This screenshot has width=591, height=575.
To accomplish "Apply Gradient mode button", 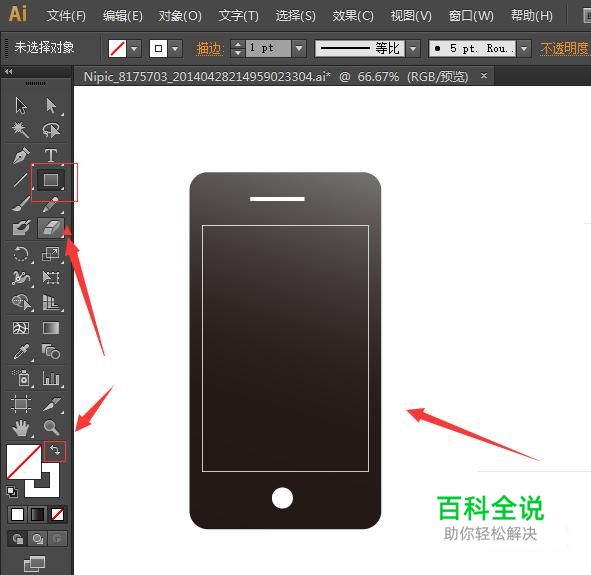I will pyautogui.click(x=37, y=514).
